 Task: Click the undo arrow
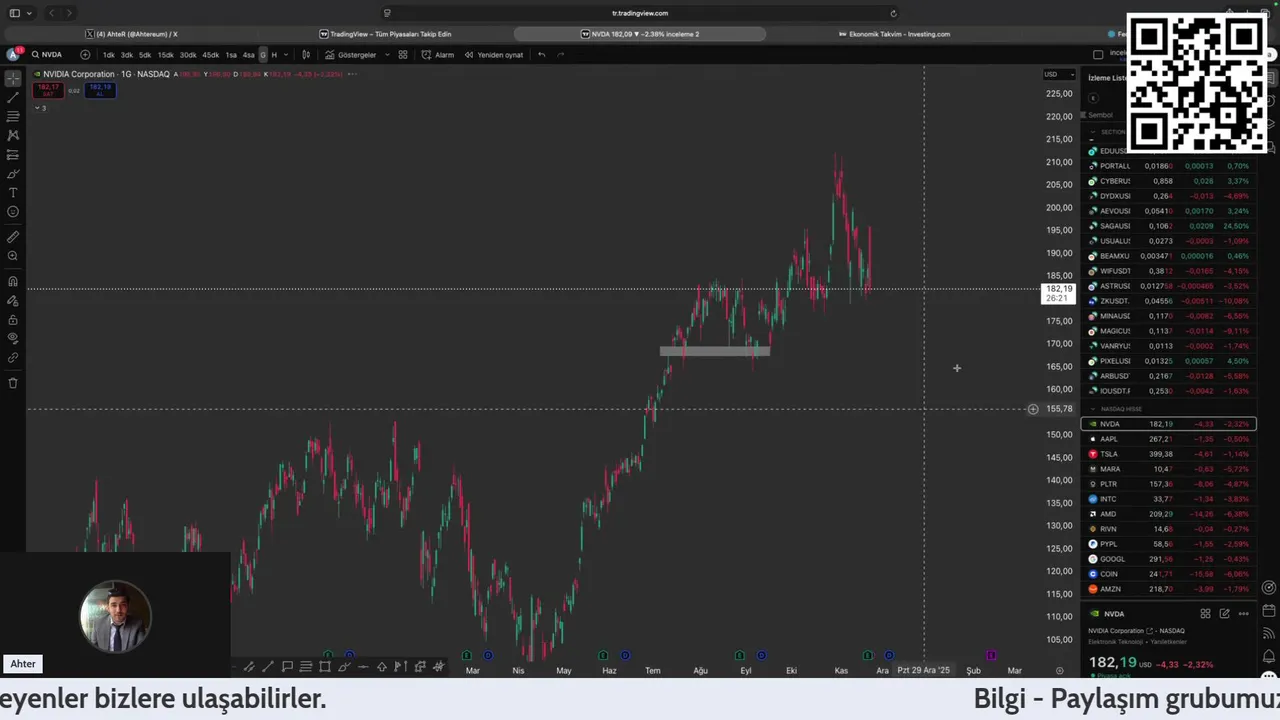coord(541,55)
